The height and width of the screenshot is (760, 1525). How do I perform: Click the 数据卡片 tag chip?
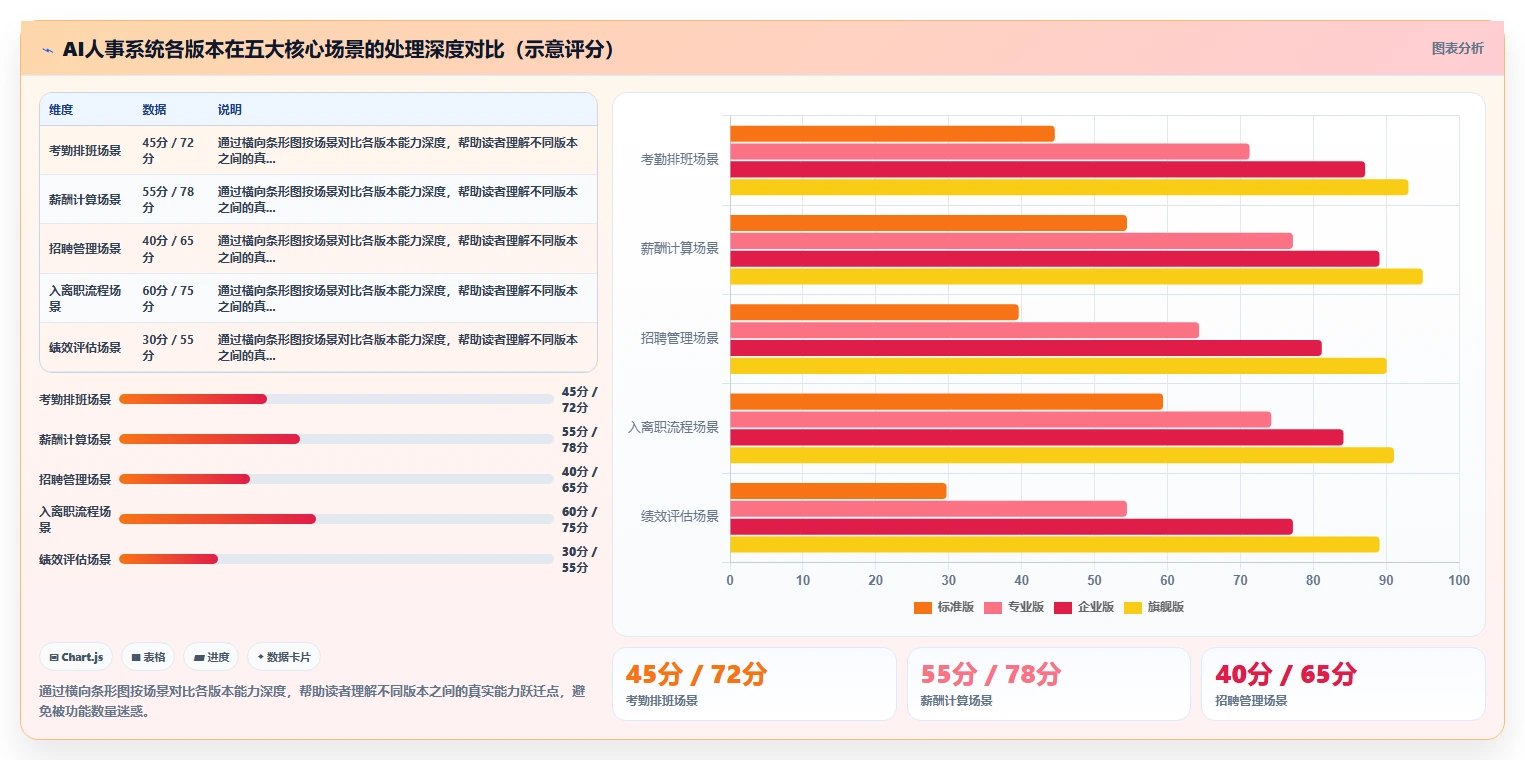pos(284,657)
